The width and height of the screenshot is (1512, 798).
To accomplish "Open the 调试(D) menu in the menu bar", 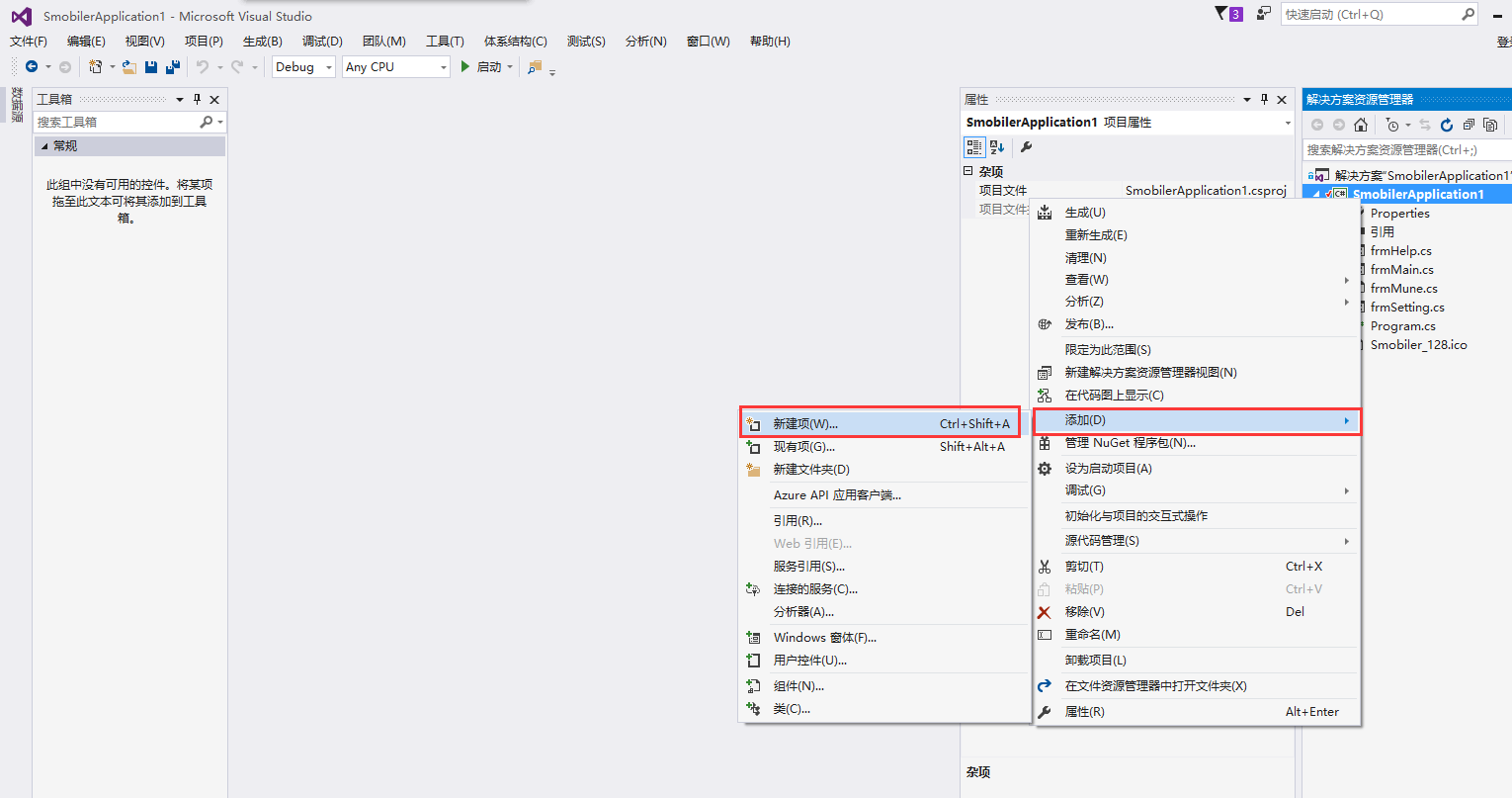I will [x=322, y=42].
